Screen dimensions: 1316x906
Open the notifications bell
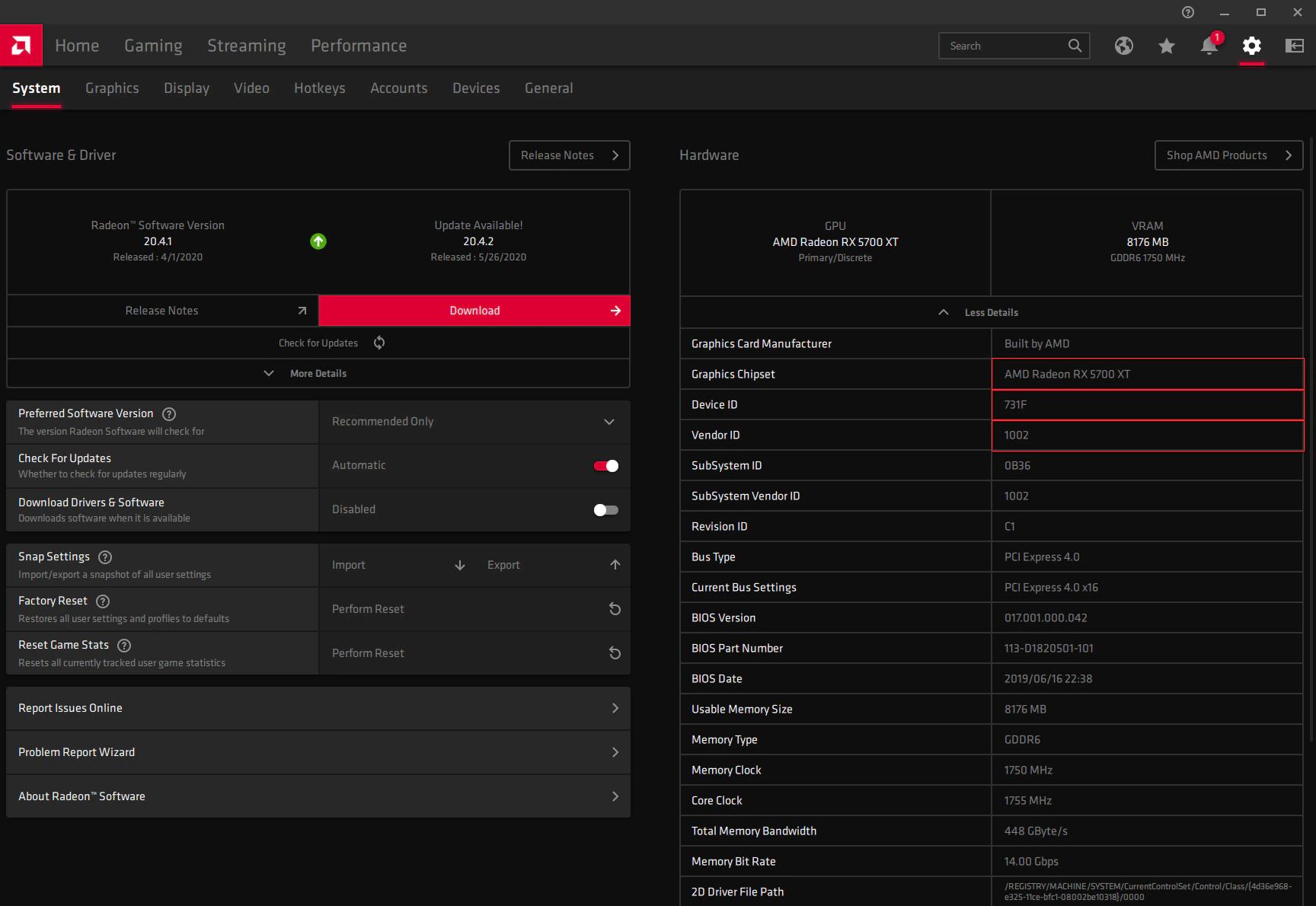[1208, 46]
